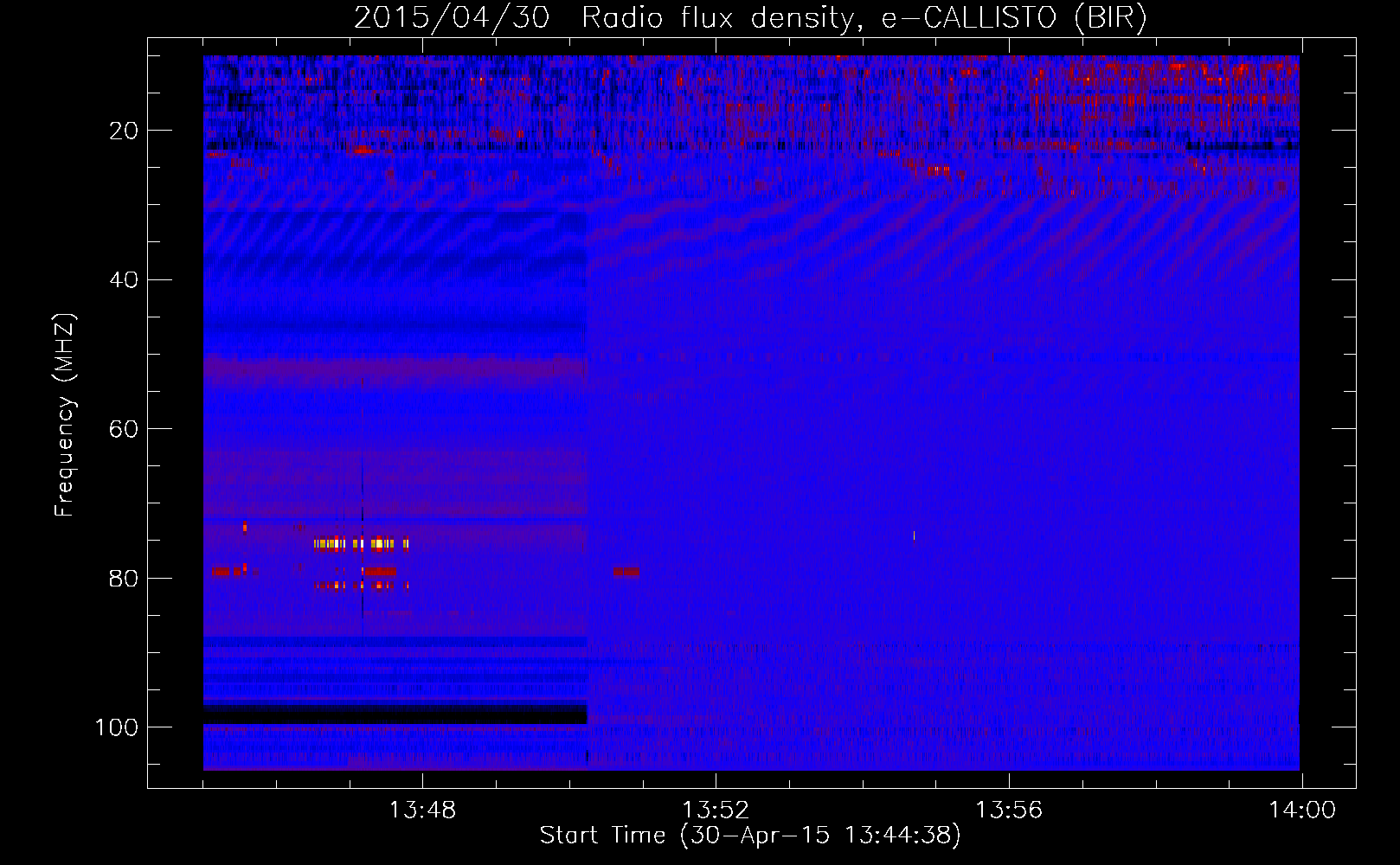Click the y-axis tick label "20"

pos(125,131)
